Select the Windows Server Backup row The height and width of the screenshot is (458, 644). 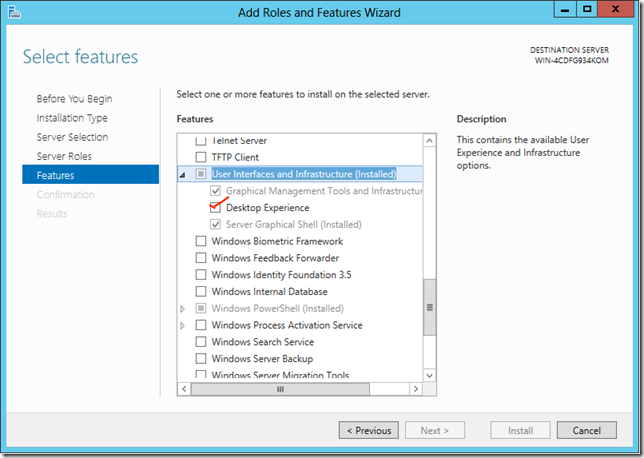coord(262,359)
